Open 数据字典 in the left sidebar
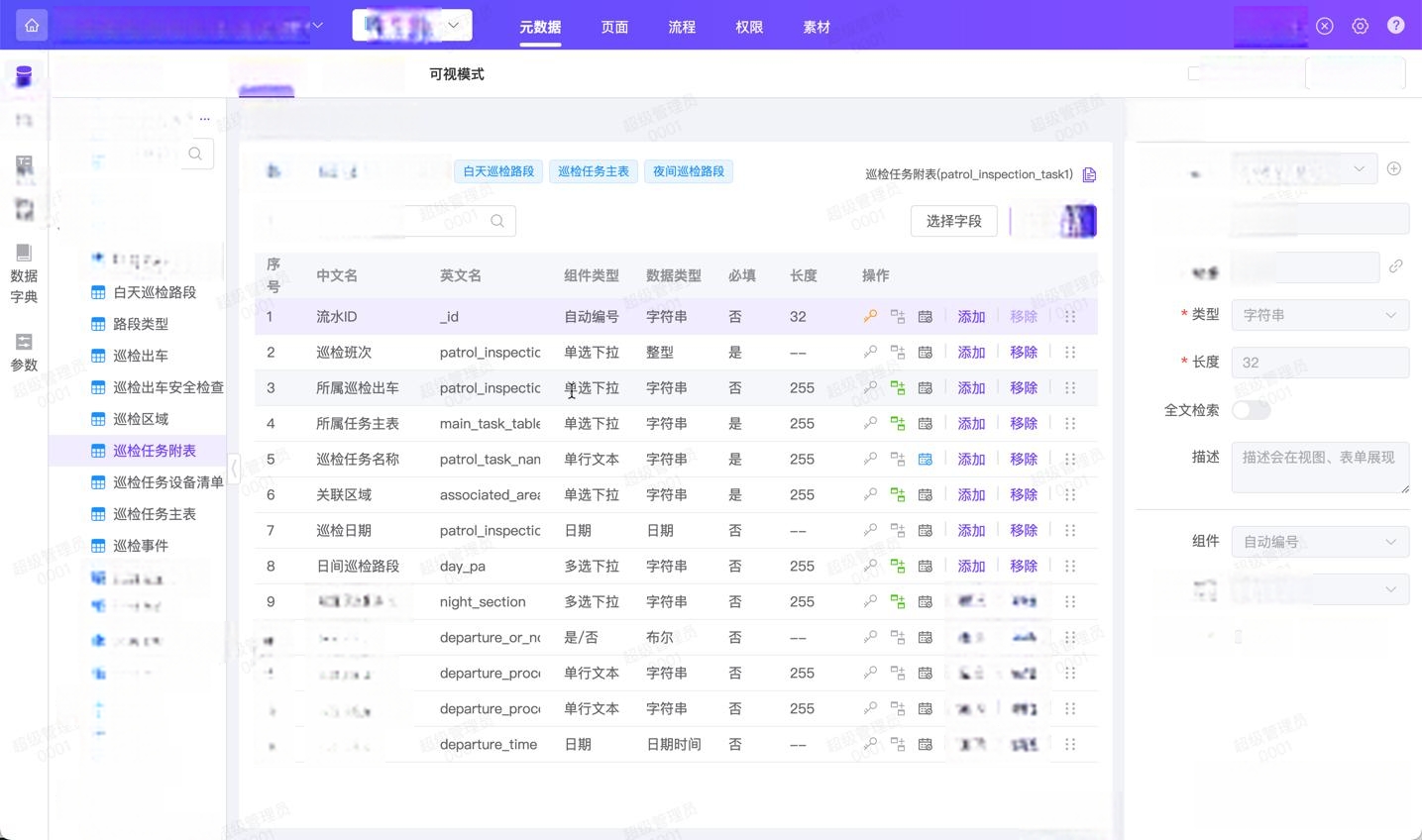Viewport: 1422px width, 840px height. 24,273
